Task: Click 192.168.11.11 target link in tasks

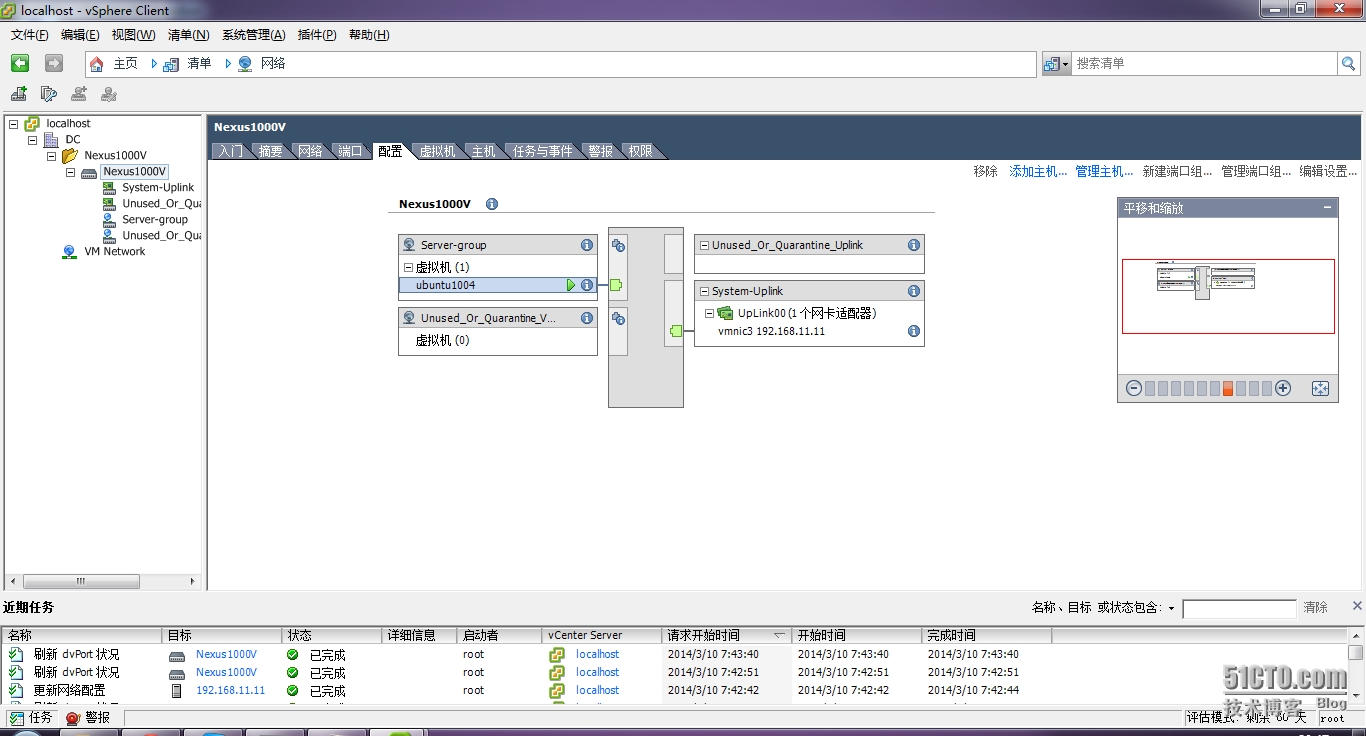Action: [x=230, y=690]
